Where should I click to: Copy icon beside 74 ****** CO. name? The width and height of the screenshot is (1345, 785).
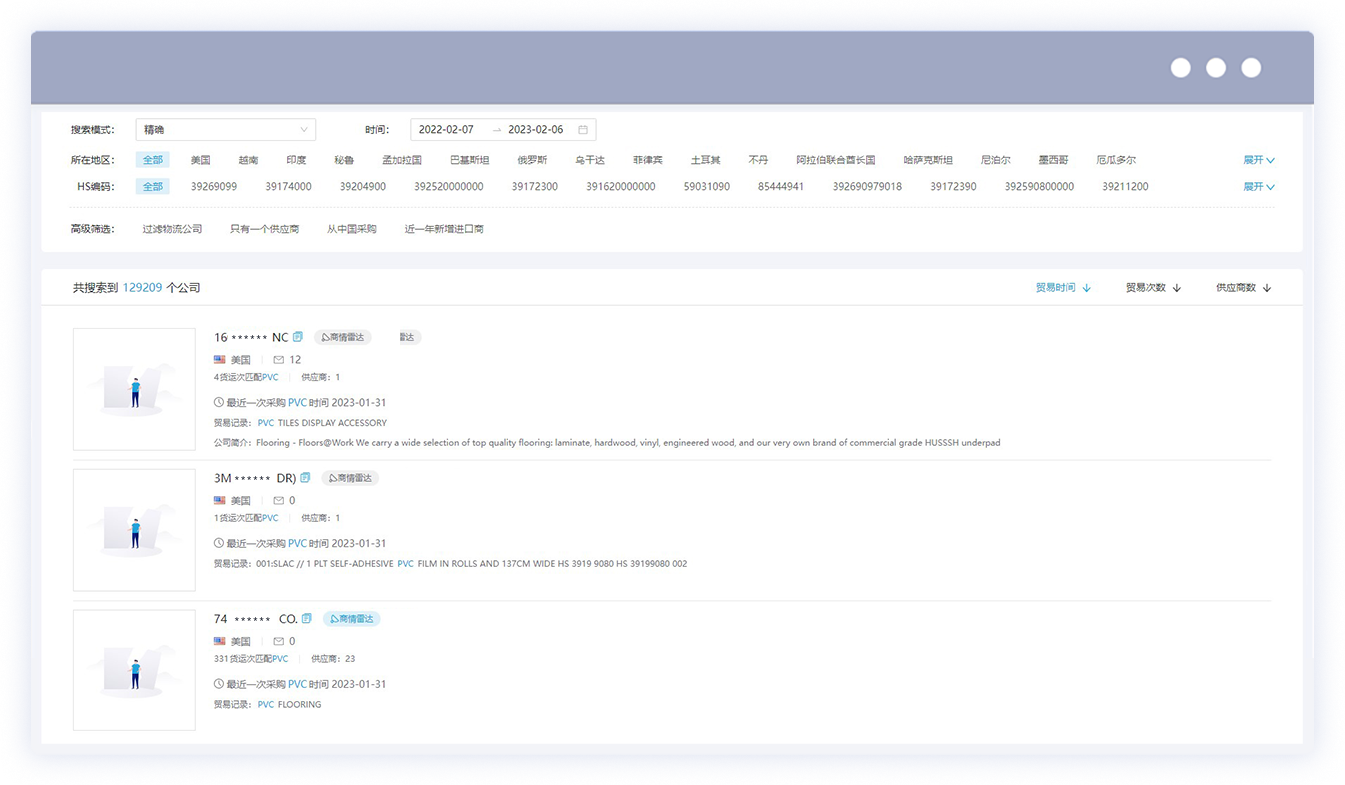[307, 619]
